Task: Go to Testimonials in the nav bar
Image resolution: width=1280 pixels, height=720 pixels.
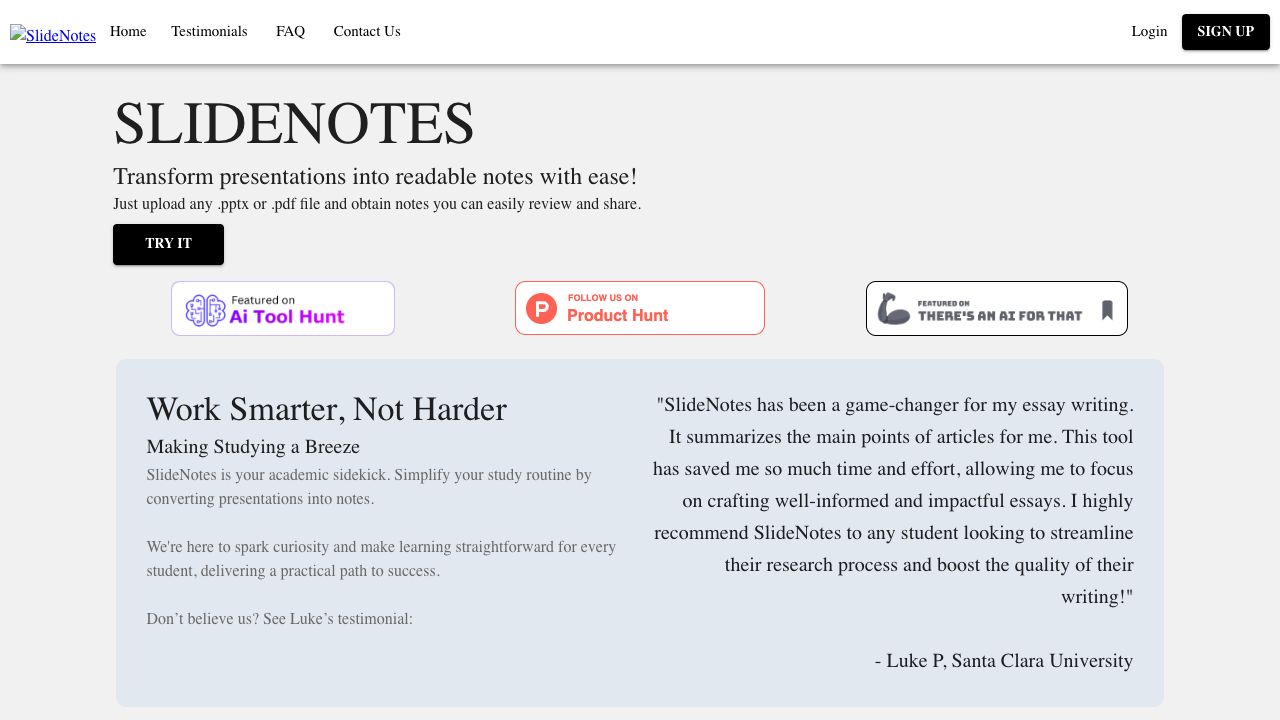Action: (x=209, y=32)
